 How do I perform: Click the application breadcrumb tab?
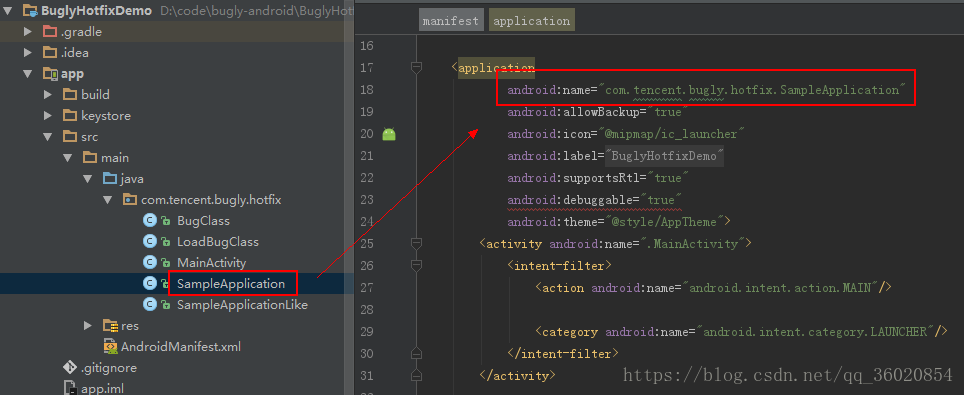coord(532,20)
